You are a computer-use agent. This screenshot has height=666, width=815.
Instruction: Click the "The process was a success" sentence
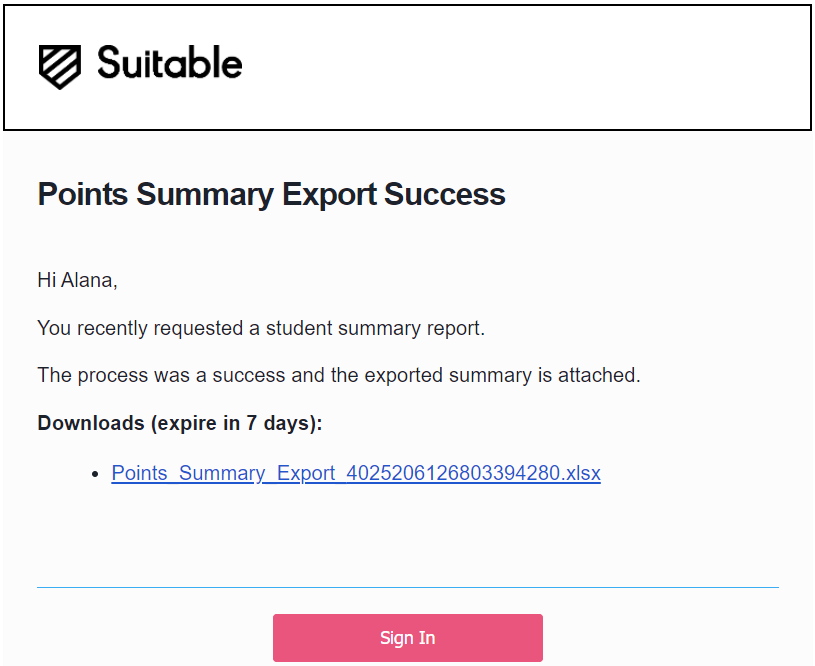(x=339, y=375)
